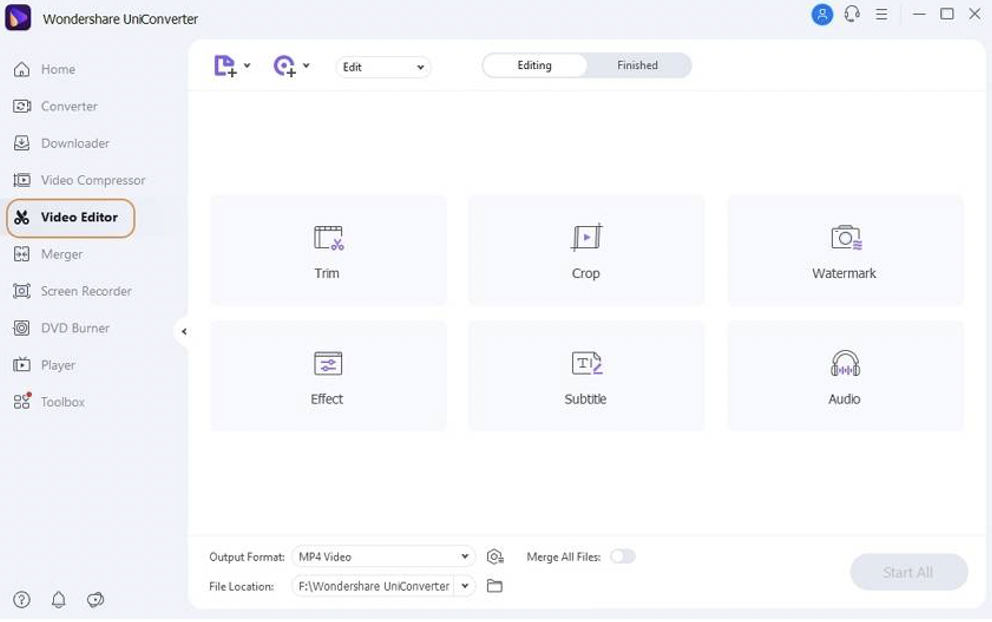Screen dimensions: 992x622
Task: Open the Effect adjustment tool
Action: coord(328,376)
